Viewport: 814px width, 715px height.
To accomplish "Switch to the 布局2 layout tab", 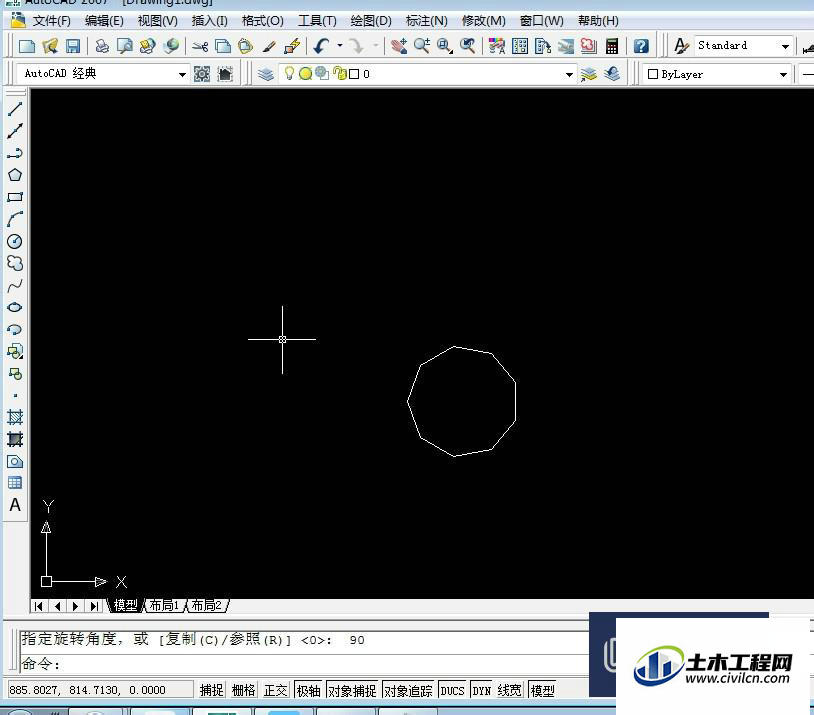I will [207, 605].
